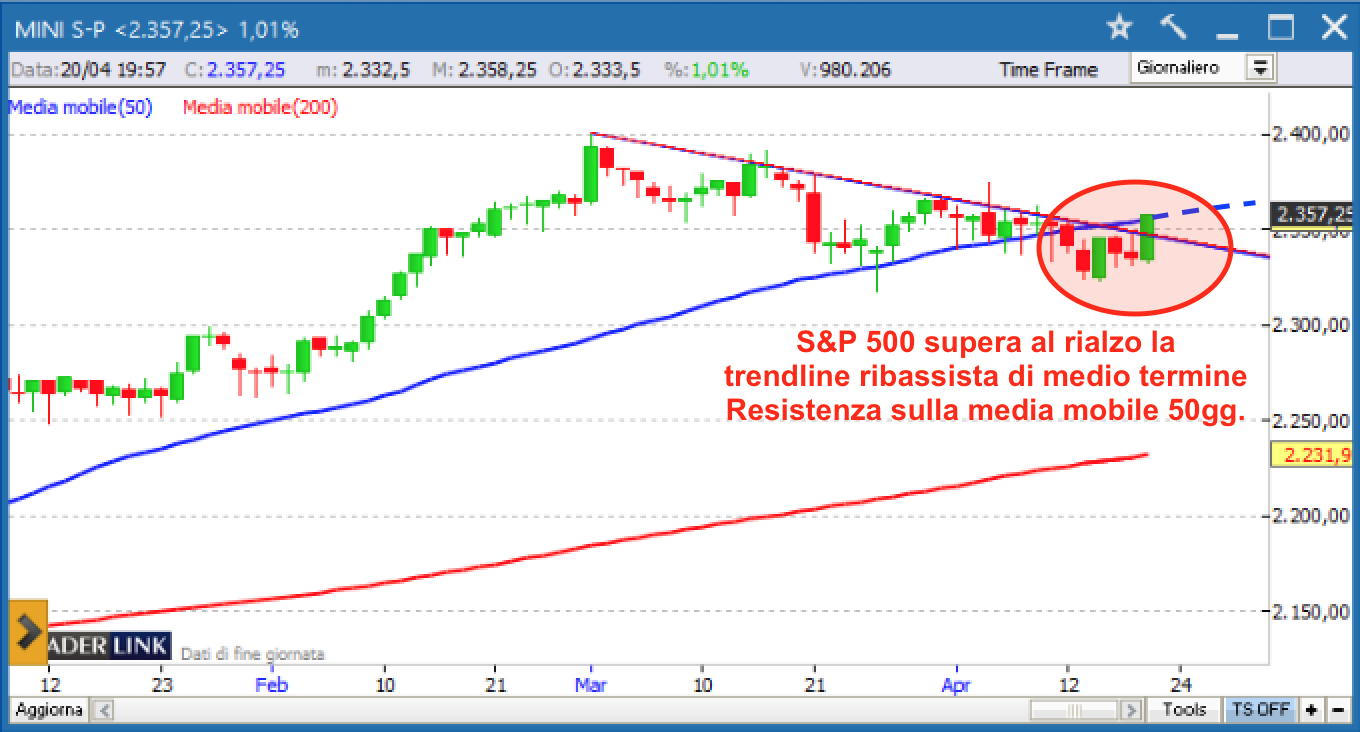Image resolution: width=1360 pixels, height=732 pixels.
Task: Click the 2.250,00 price axis label
Action: [1313, 421]
